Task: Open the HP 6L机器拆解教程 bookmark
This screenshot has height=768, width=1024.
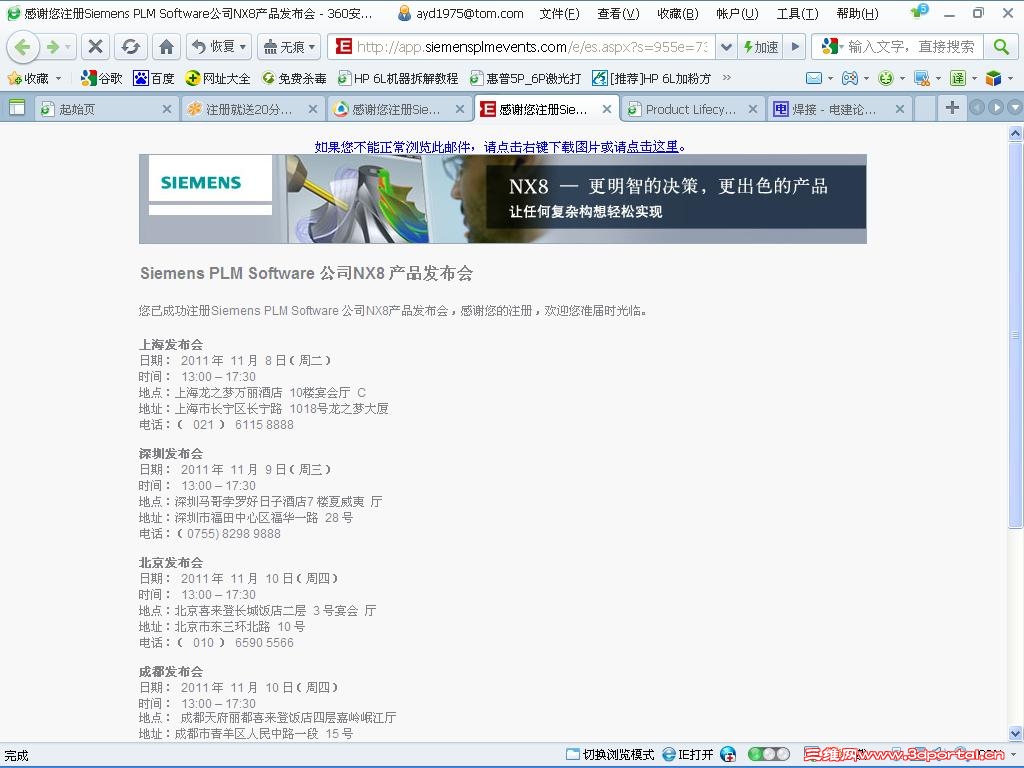Action: click(x=398, y=78)
